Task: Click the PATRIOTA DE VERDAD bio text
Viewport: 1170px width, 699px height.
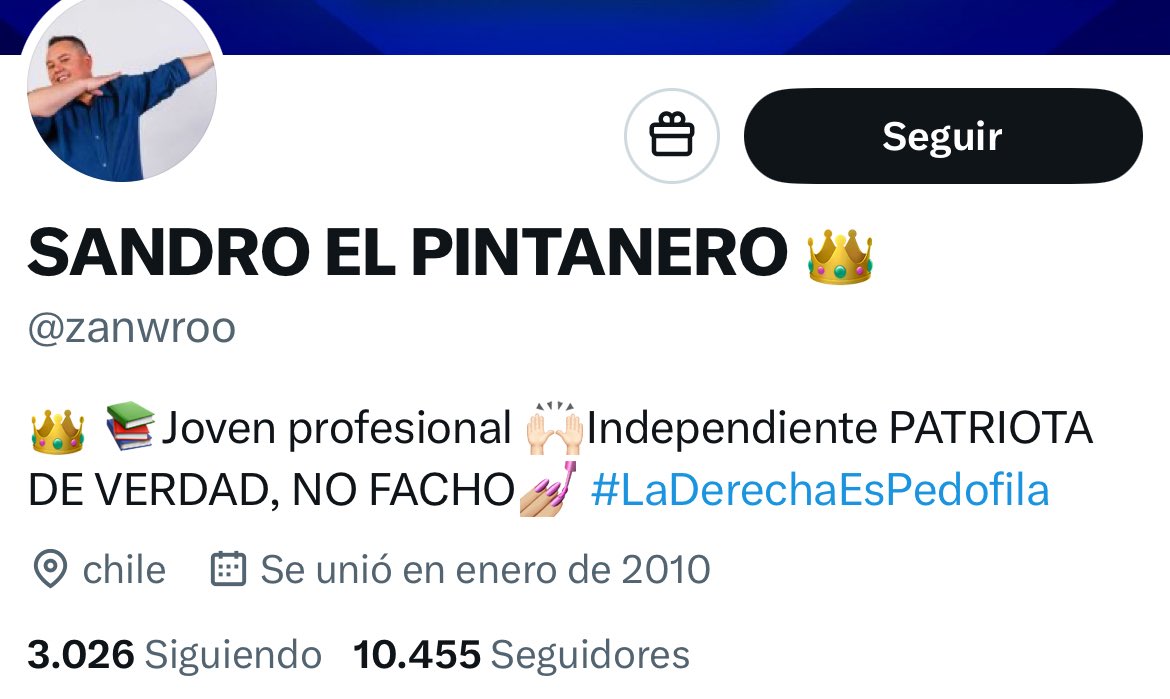Action: 560,460
